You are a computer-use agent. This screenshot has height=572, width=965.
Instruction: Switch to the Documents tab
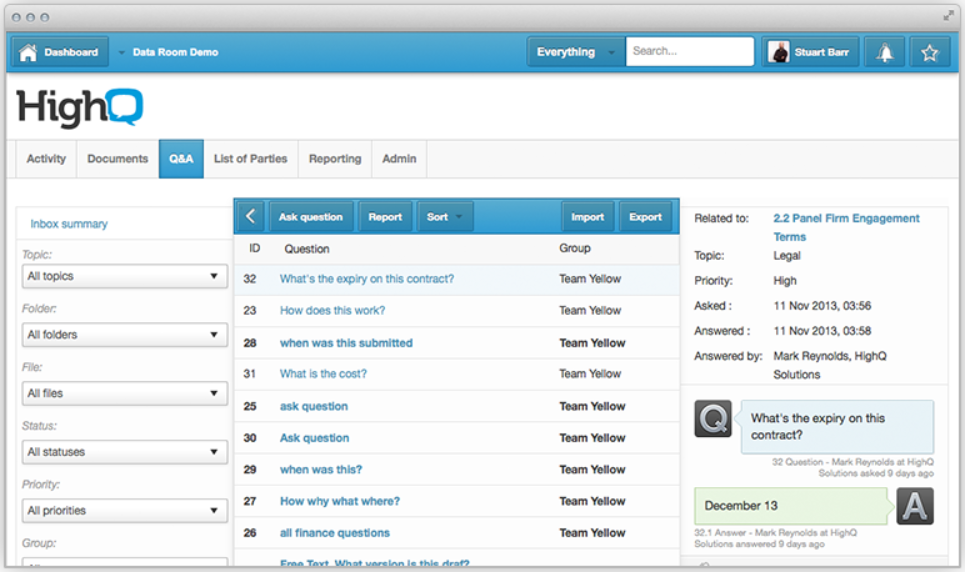(x=117, y=159)
